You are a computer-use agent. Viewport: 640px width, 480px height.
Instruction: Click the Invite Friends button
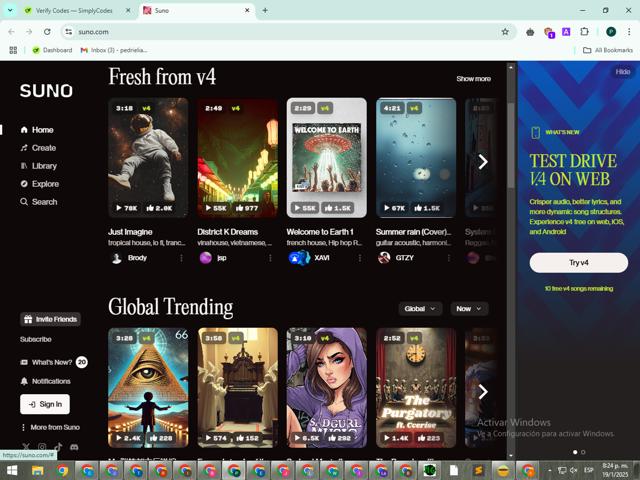(50, 319)
